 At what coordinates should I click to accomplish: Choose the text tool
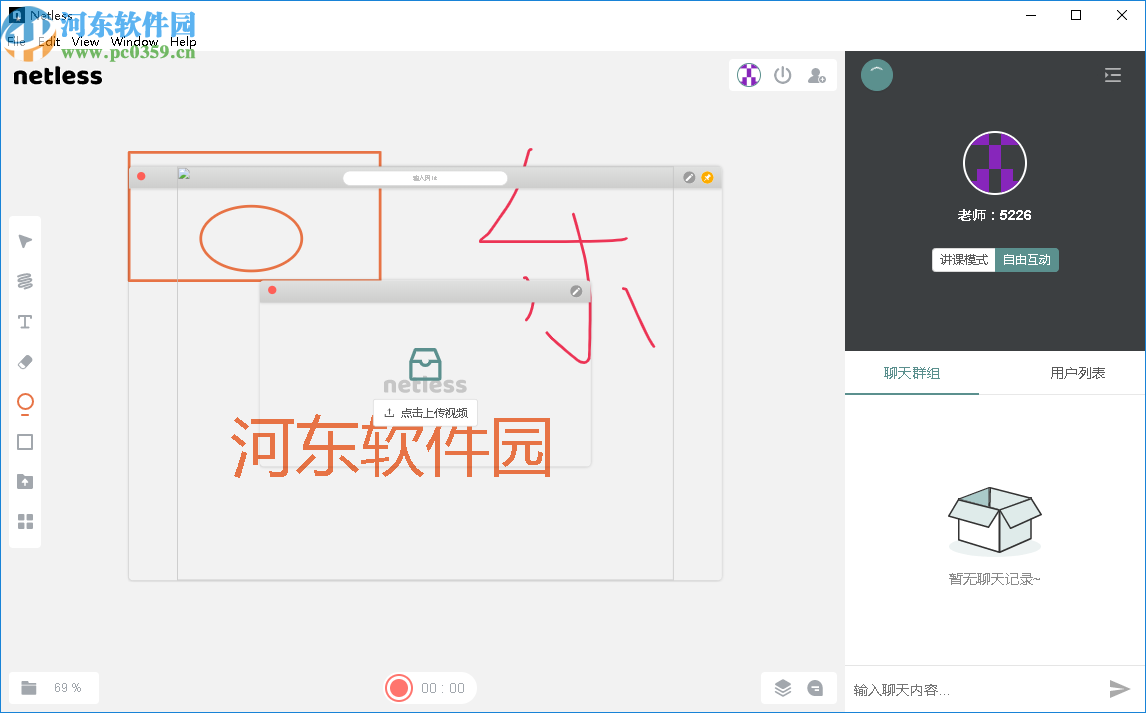tap(25, 321)
